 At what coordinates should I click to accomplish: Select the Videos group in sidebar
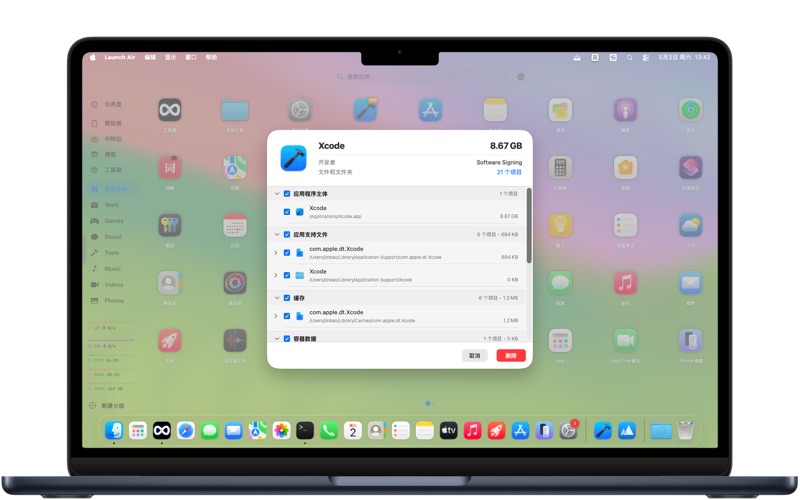pyautogui.click(x=107, y=285)
